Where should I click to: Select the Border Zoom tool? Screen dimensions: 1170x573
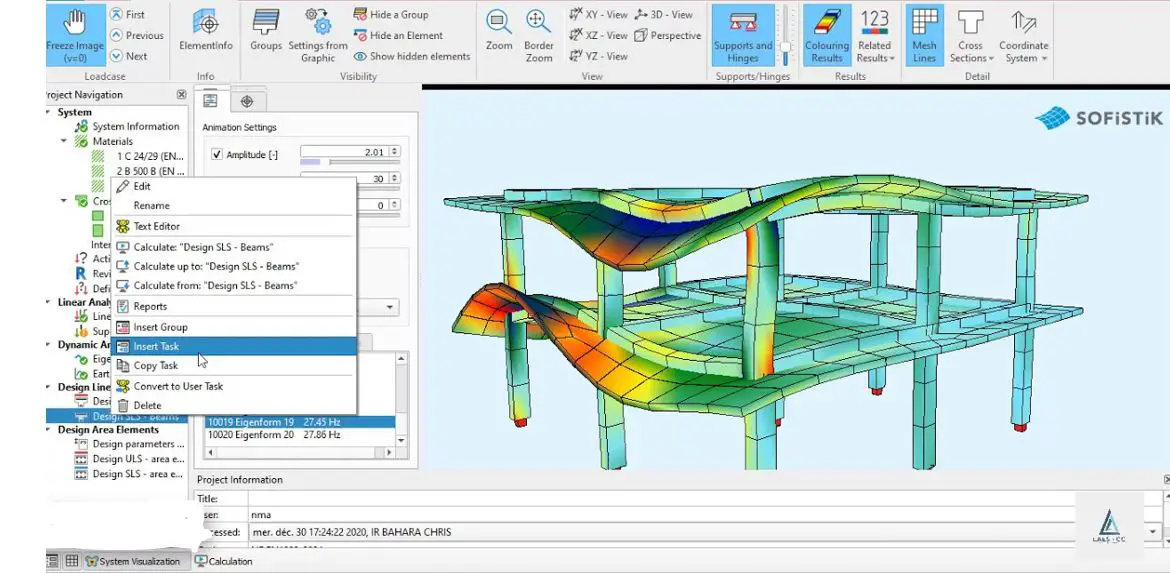539,23
